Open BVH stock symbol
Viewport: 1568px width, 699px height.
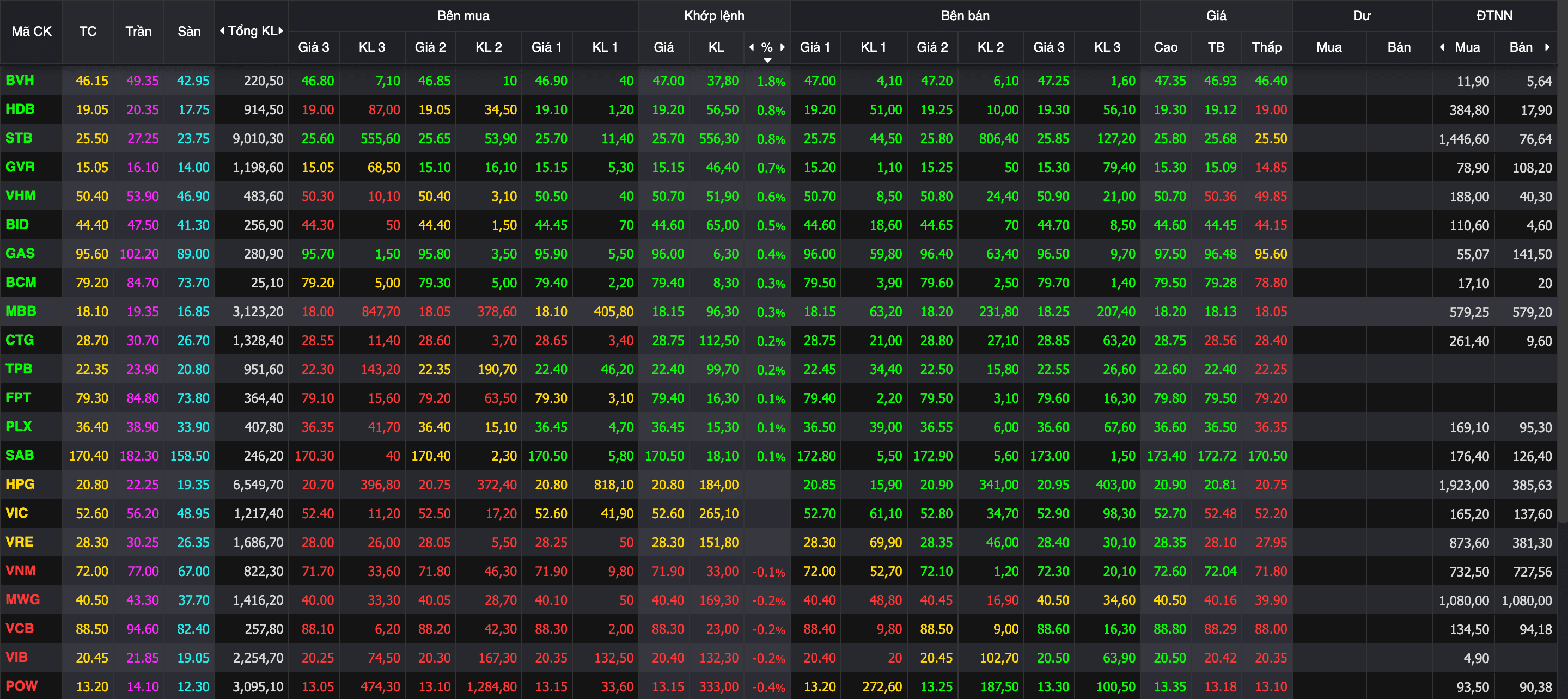[20, 81]
